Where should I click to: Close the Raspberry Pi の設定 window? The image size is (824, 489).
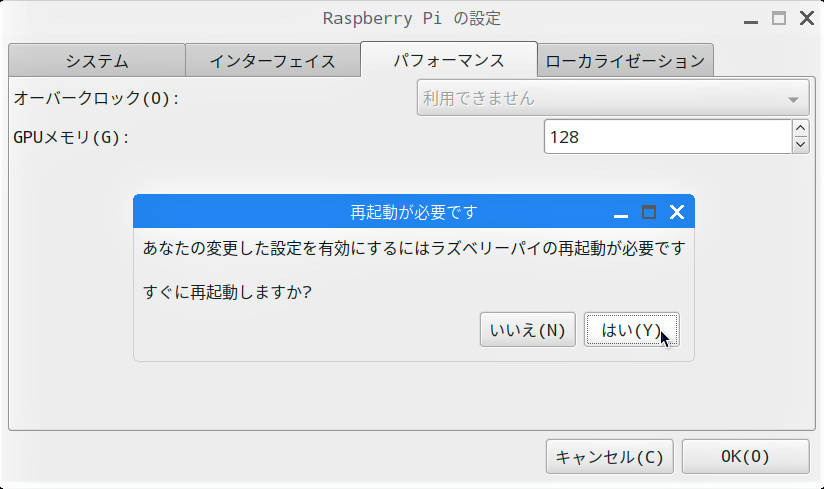click(x=807, y=18)
